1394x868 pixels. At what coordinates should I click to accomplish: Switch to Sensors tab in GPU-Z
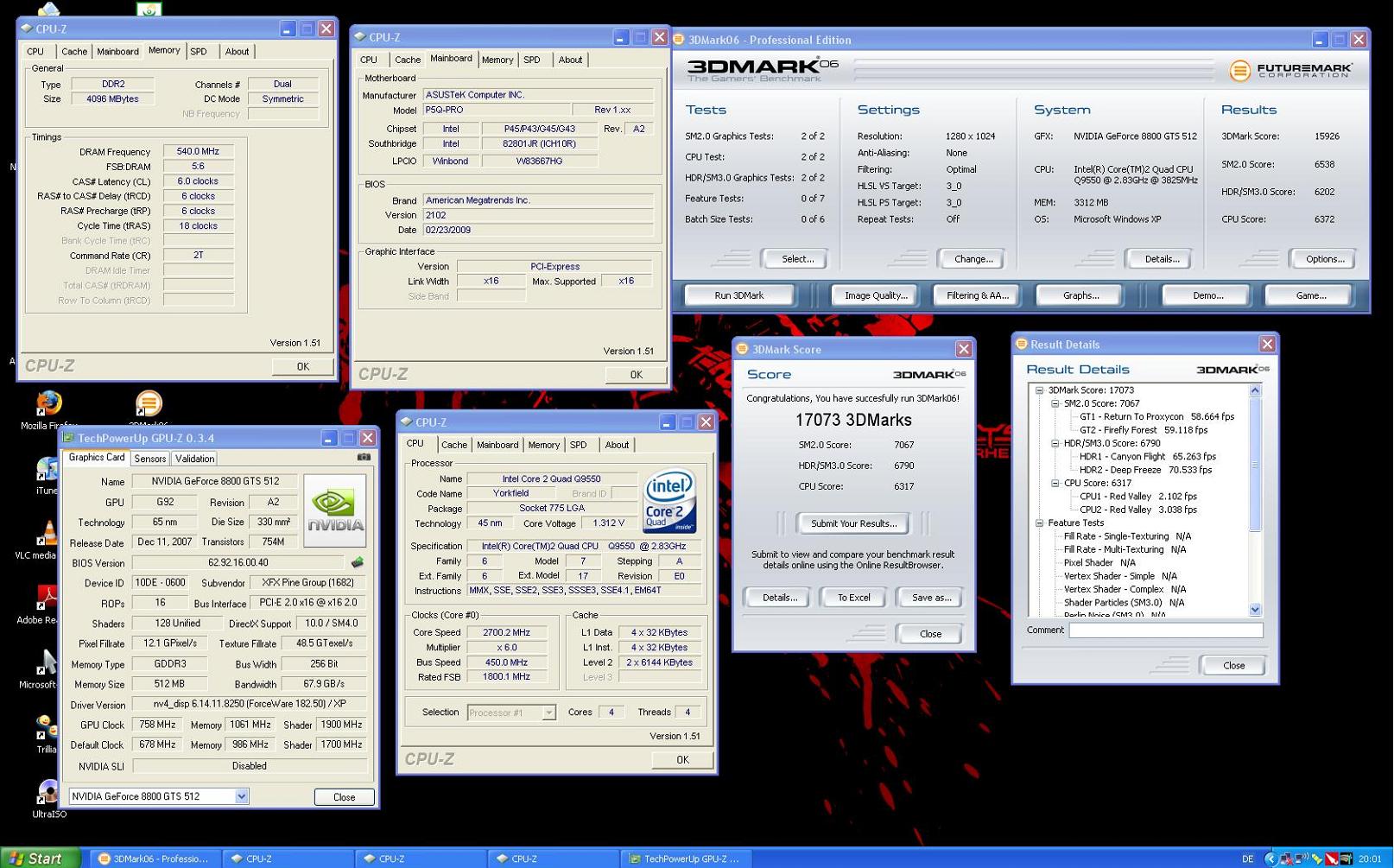point(150,459)
